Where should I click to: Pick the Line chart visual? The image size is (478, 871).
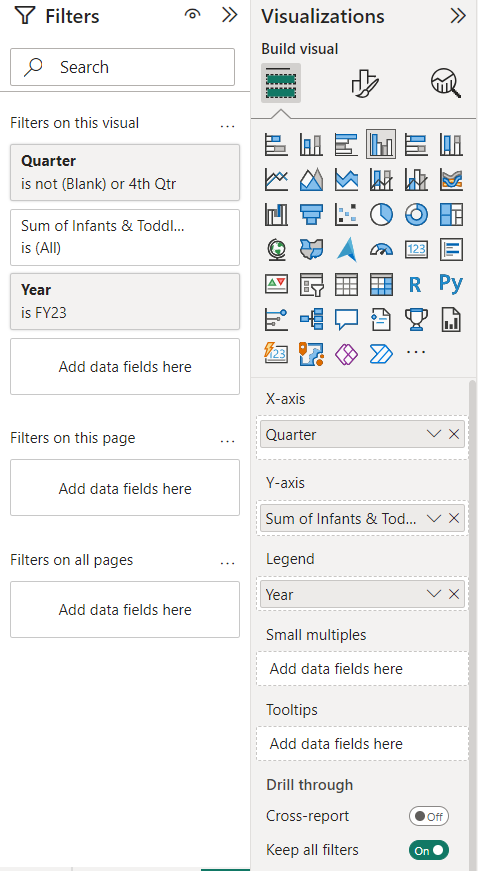tap(276, 179)
